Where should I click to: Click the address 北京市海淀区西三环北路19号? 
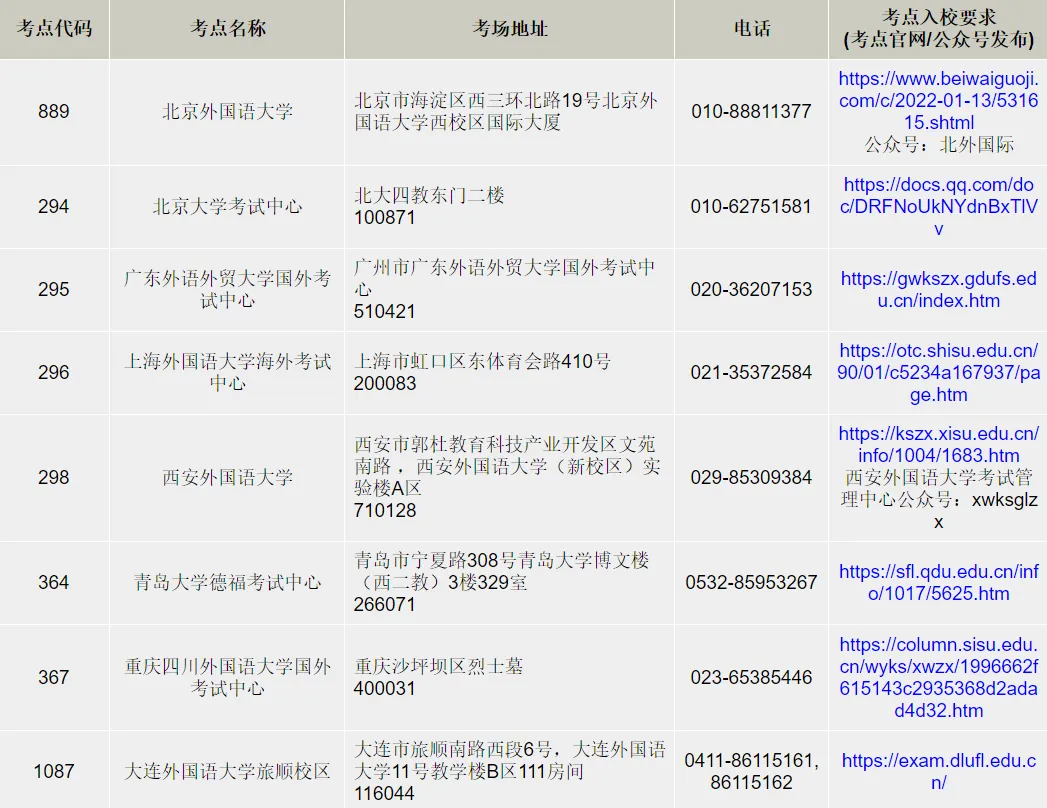(x=477, y=101)
